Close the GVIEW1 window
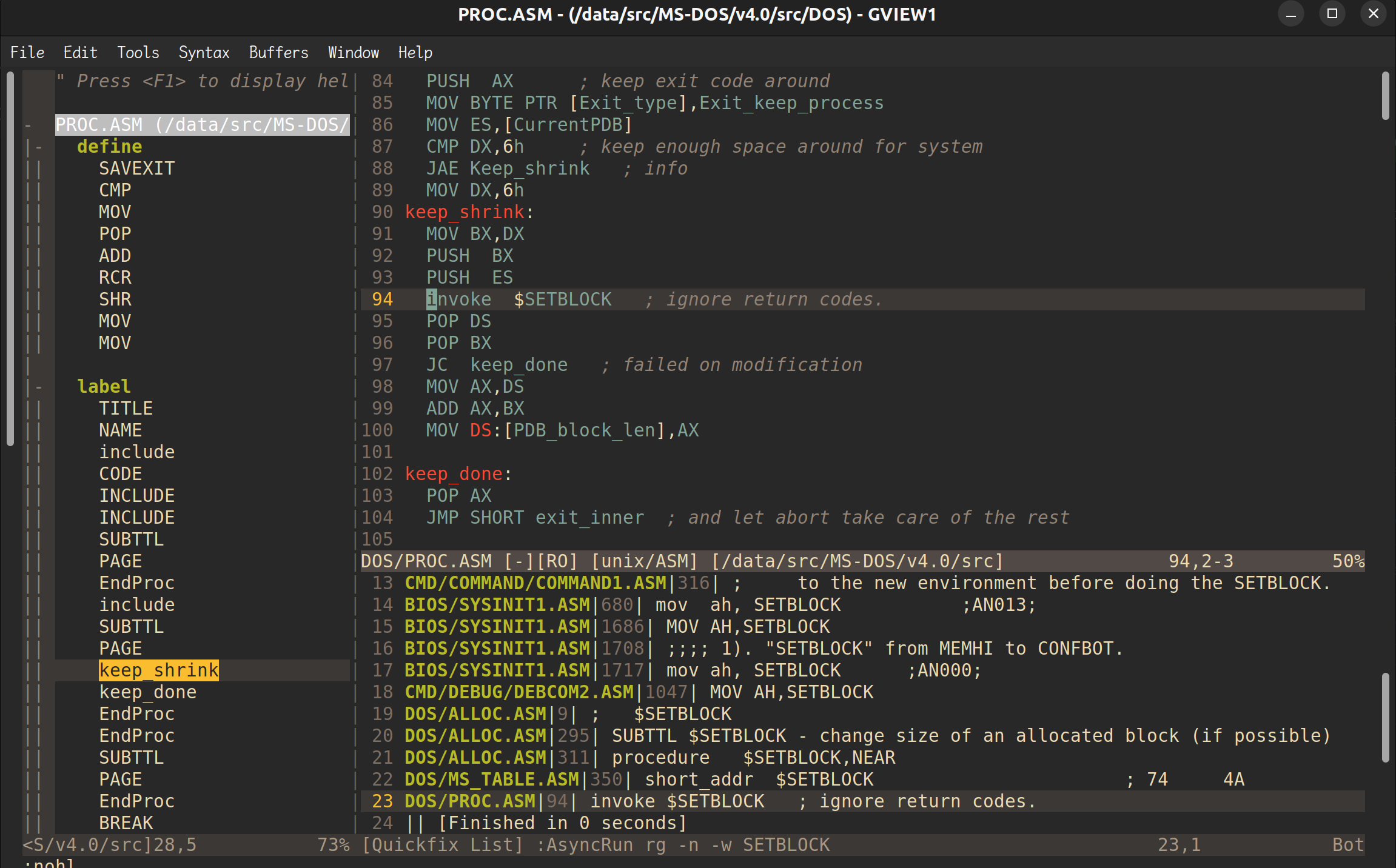1396x868 pixels. click(1374, 14)
